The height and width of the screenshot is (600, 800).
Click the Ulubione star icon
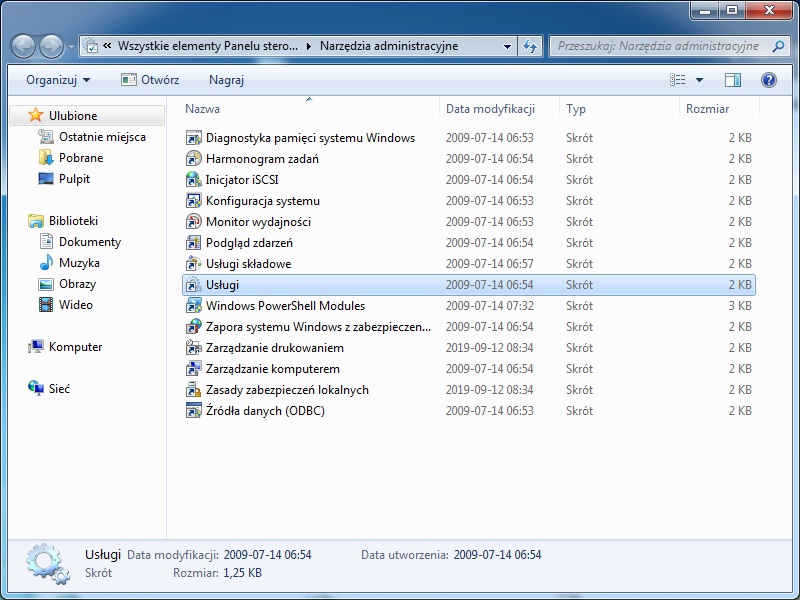[35, 115]
